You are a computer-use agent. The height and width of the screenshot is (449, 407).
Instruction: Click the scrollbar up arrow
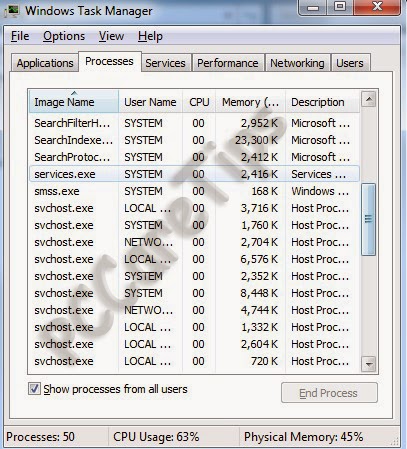(369, 99)
